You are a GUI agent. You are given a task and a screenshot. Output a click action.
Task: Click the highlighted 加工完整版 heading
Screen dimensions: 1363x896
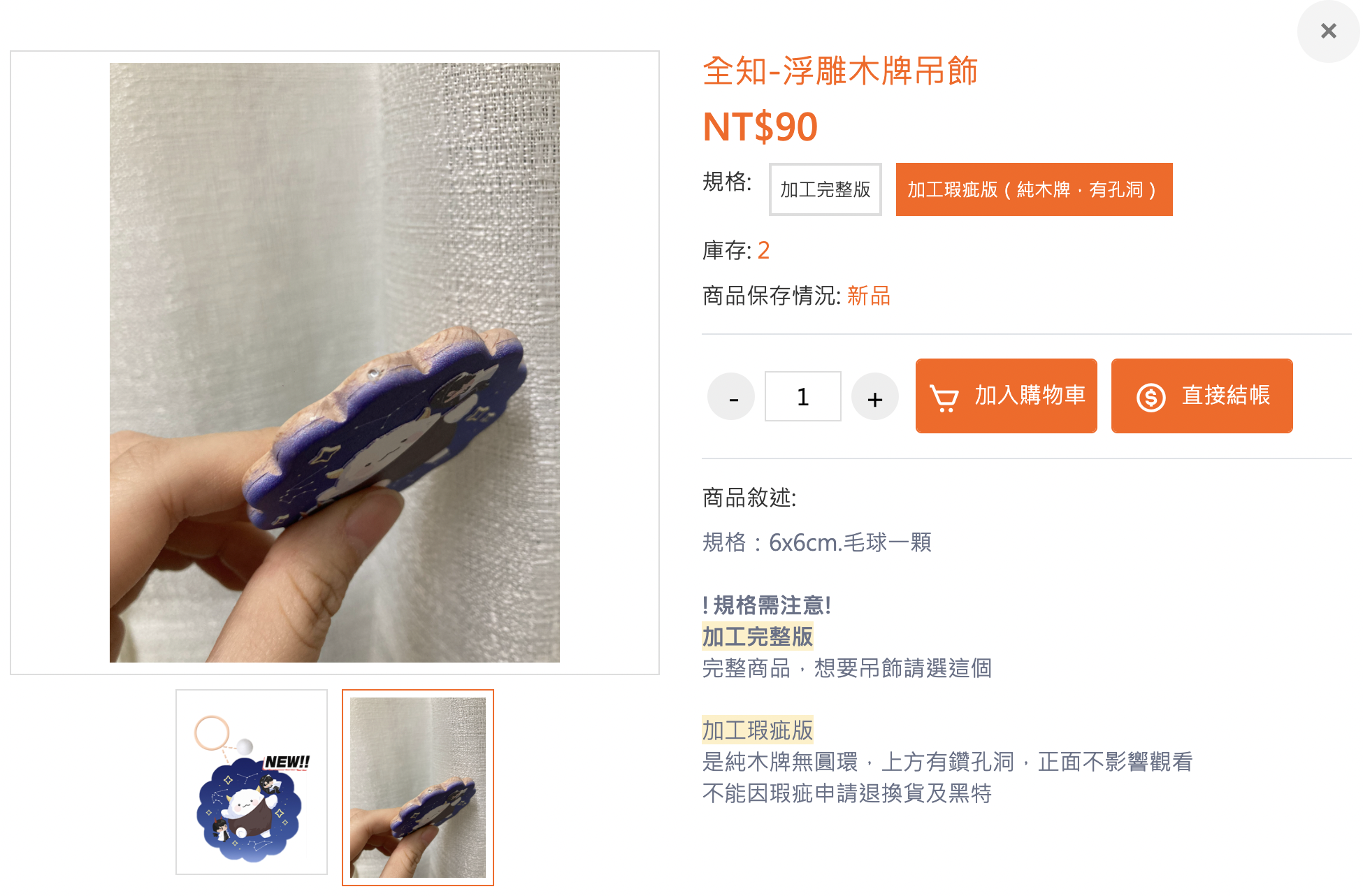758,637
